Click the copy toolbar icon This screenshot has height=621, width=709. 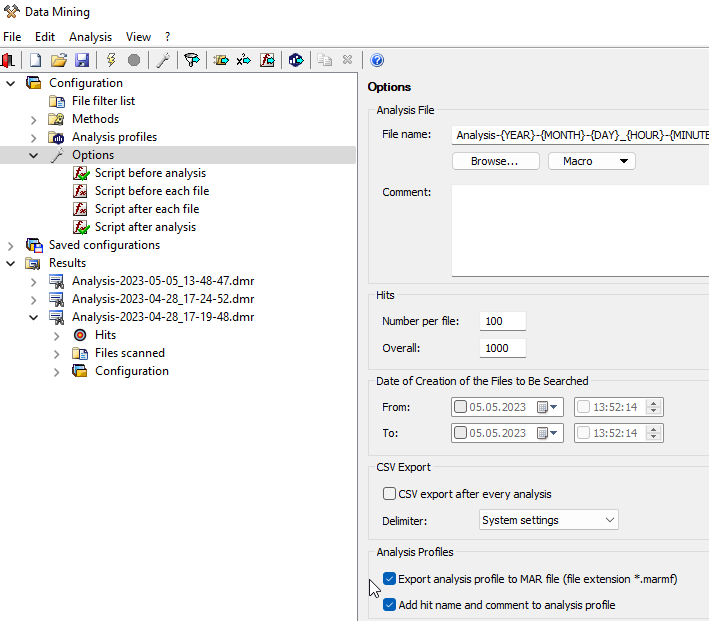pyautogui.click(x=324, y=60)
